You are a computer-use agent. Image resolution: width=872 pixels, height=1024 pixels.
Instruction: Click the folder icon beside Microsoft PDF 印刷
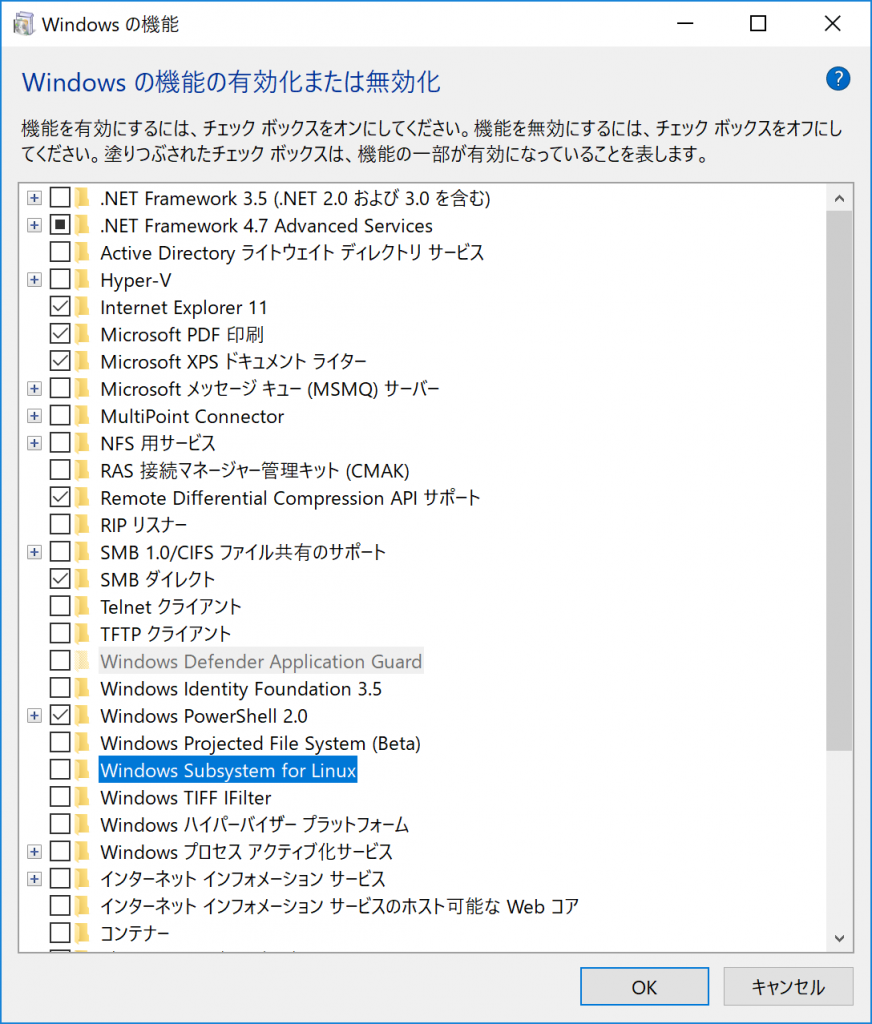pyautogui.click(x=82, y=334)
